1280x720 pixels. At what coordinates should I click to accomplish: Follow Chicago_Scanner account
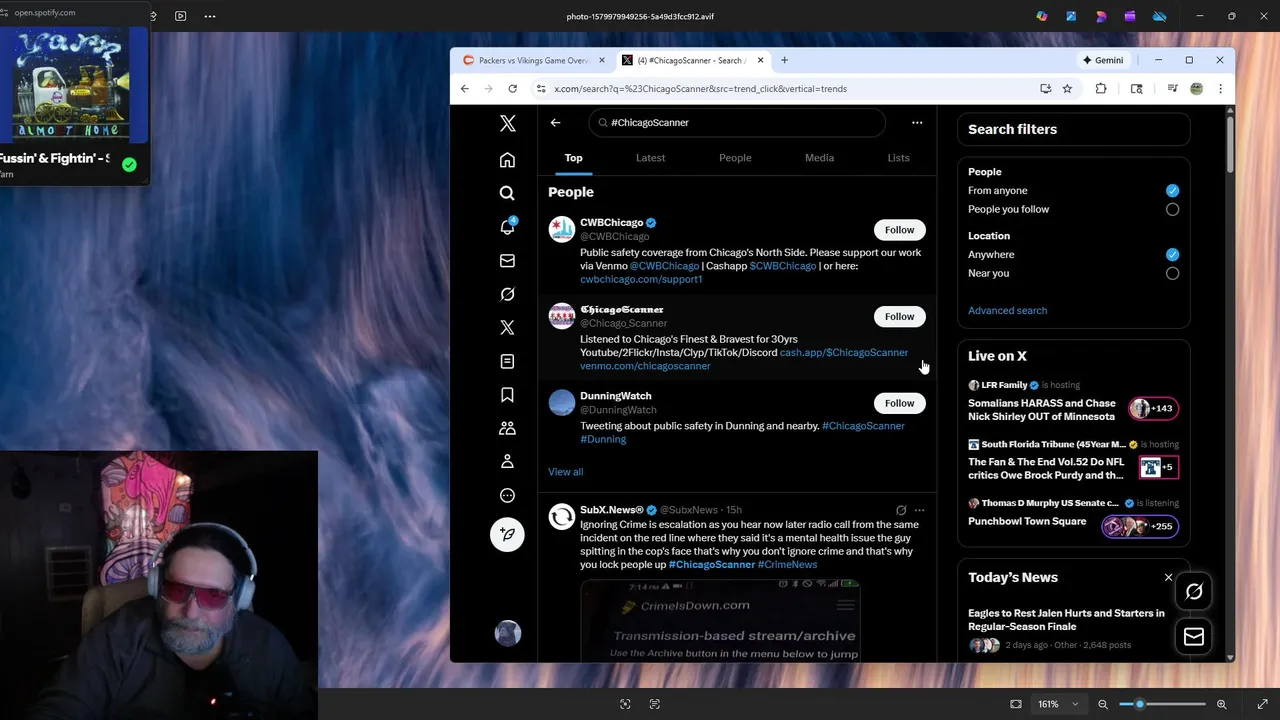pyautogui.click(x=899, y=316)
